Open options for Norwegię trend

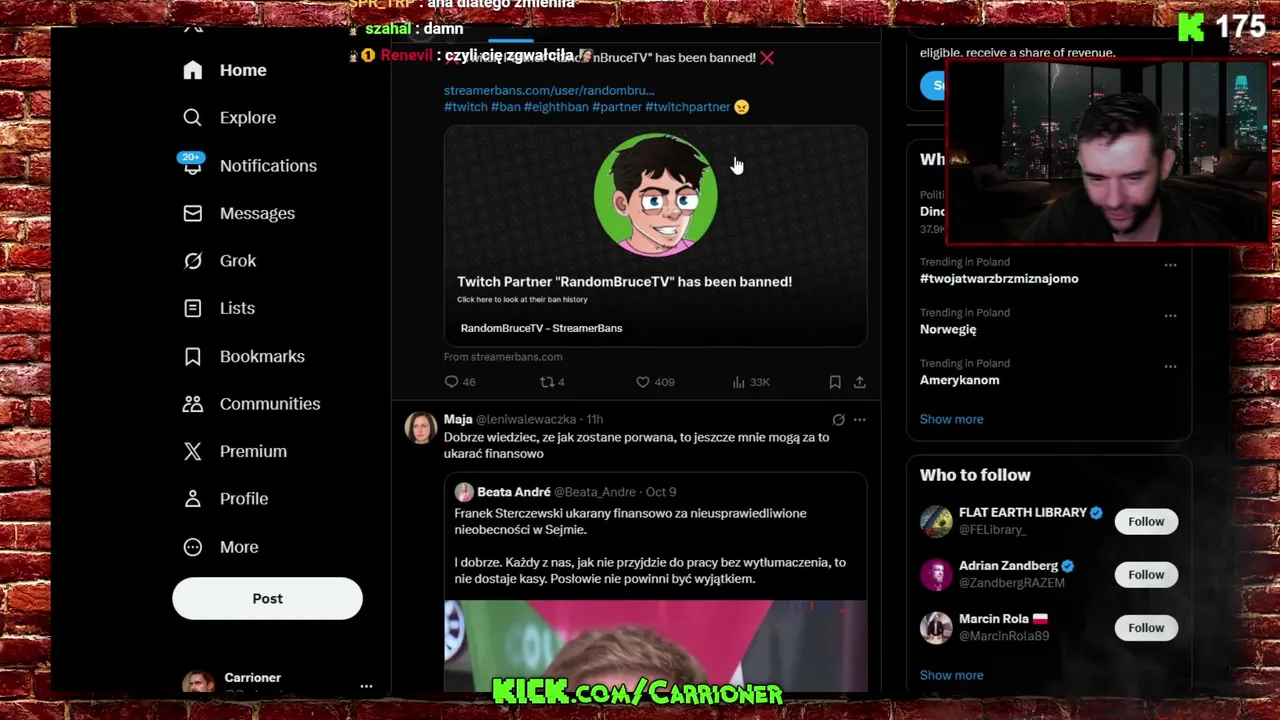(x=1170, y=316)
